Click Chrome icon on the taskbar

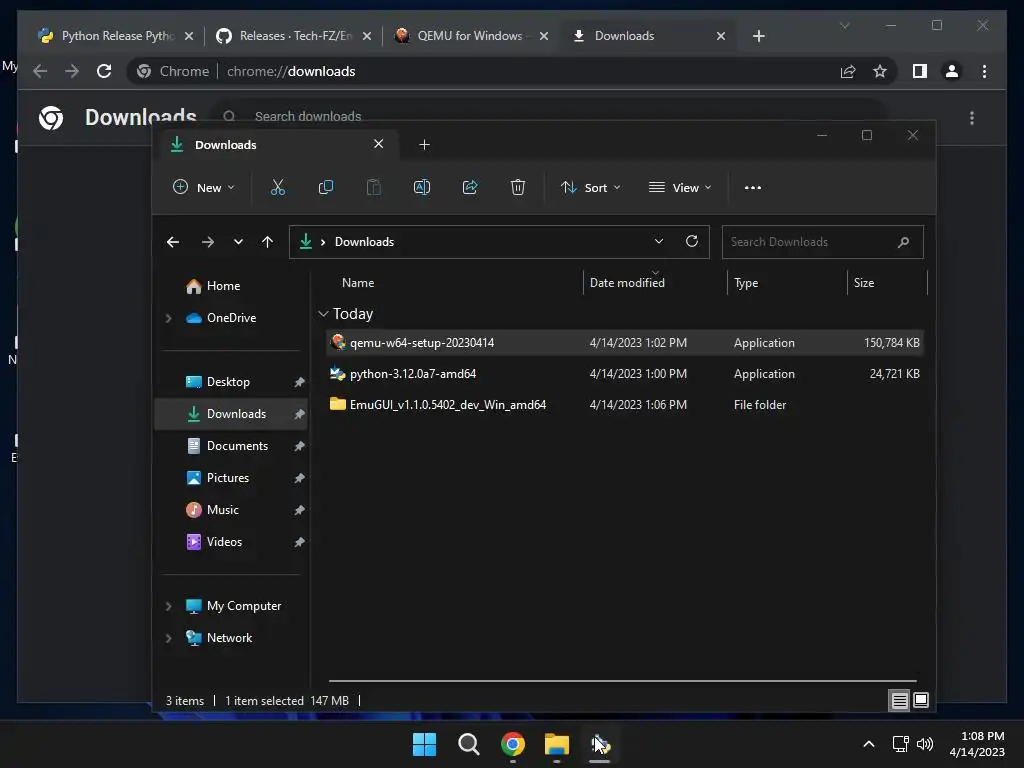point(513,744)
